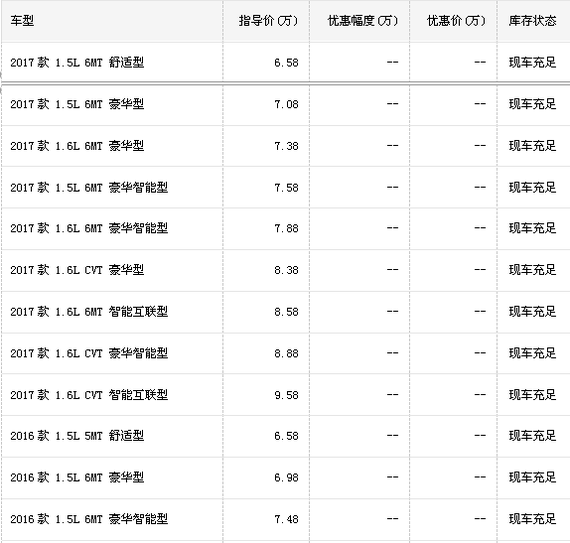Select 2016款 1.5L 5MT 舒适型 model
The image size is (570, 543).
click(77, 436)
